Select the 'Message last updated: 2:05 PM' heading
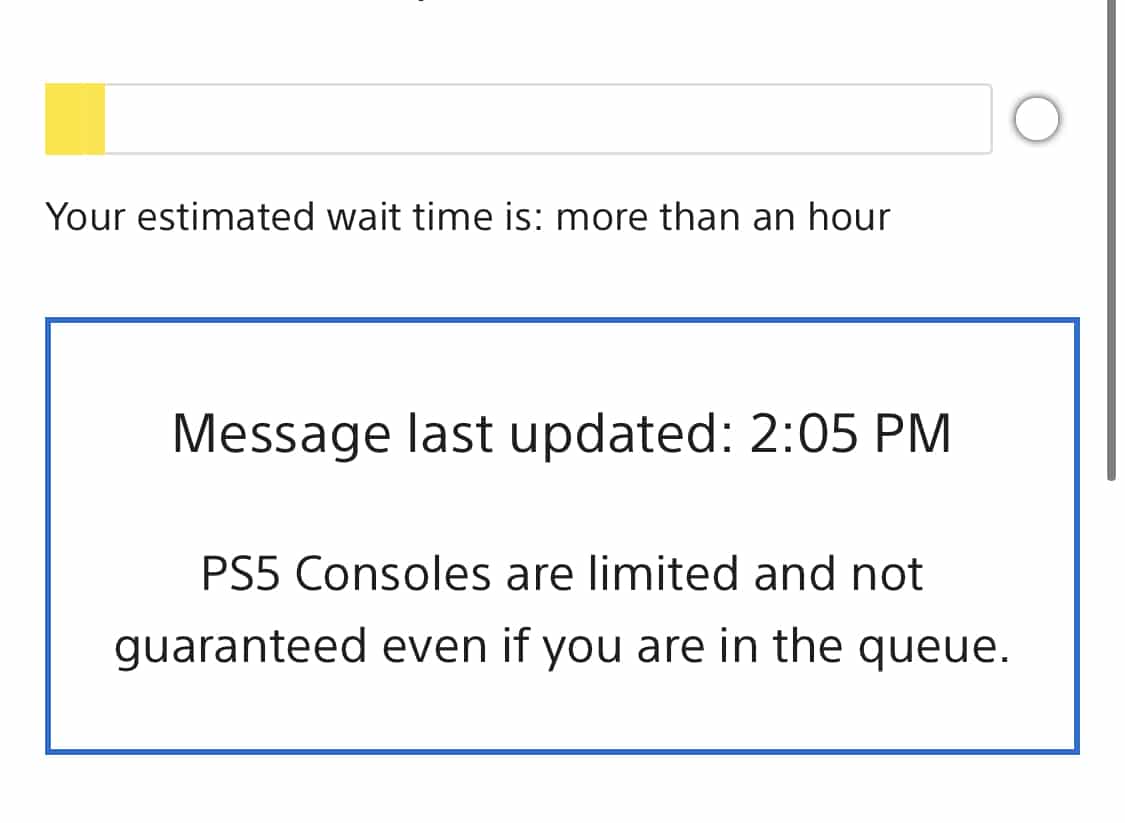The height and width of the screenshot is (823, 1125). point(562,432)
